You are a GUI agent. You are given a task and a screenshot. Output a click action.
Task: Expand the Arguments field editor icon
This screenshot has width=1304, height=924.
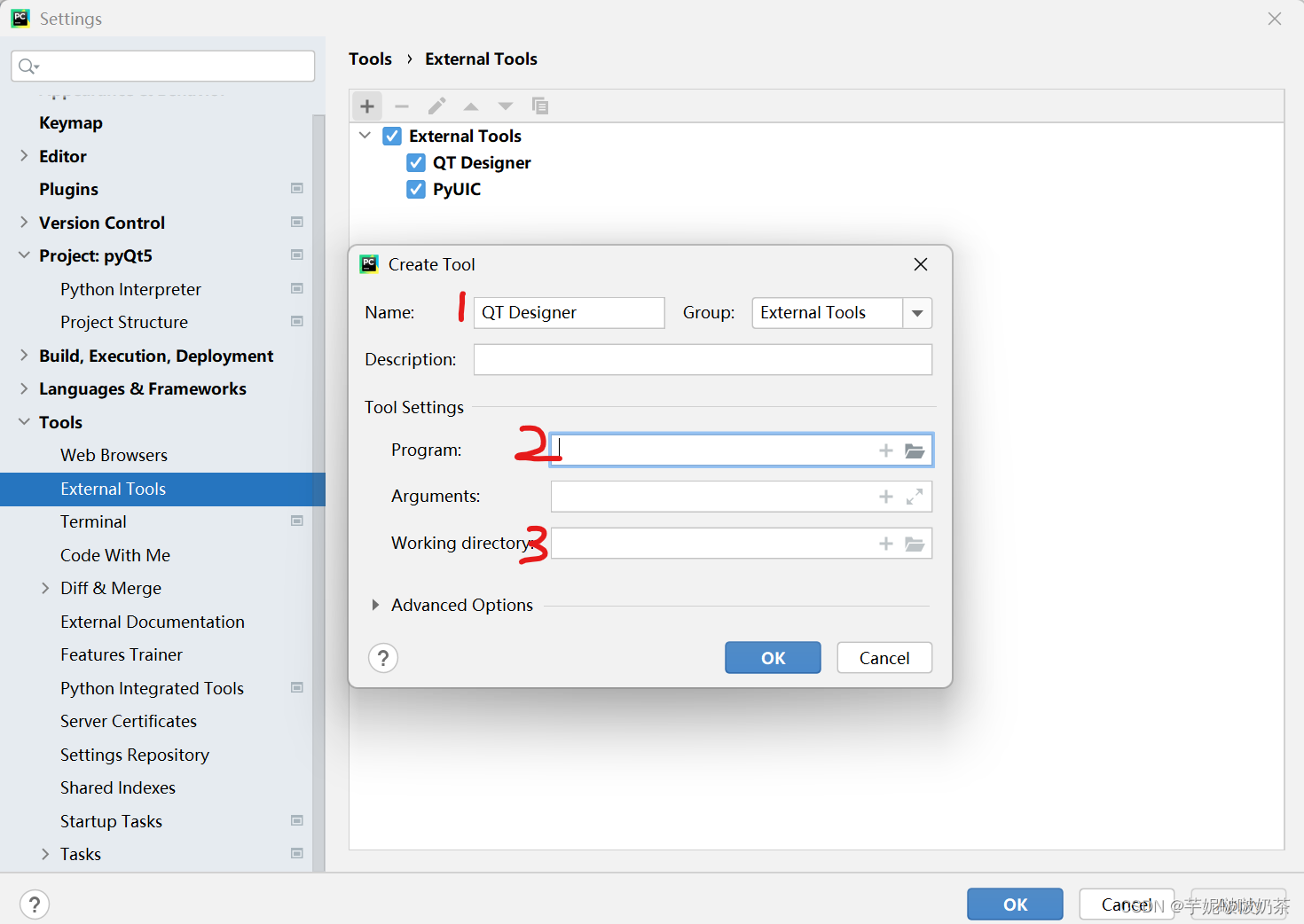(915, 497)
